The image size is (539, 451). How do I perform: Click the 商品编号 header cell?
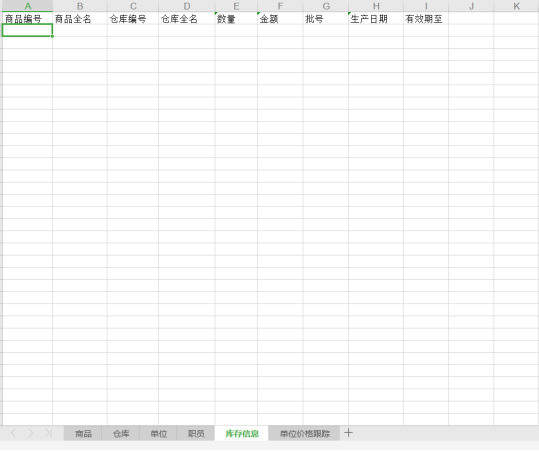coord(28,19)
